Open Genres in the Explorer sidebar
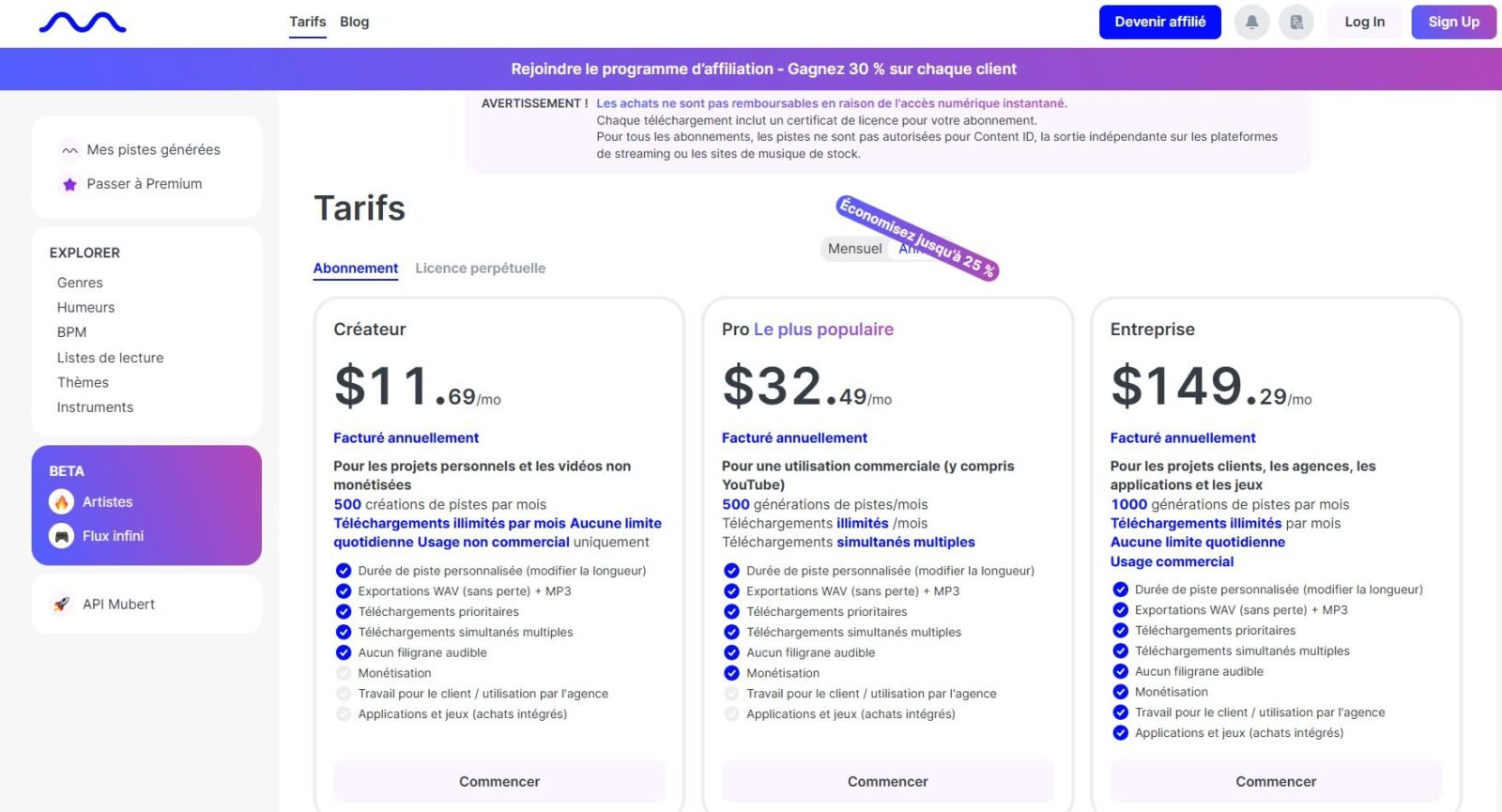The height and width of the screenshot is (812, 1502). point(80,283)
